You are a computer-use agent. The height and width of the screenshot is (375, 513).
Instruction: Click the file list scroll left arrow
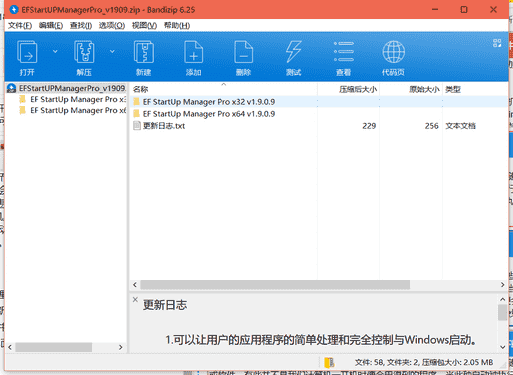(x=135, y=285)
